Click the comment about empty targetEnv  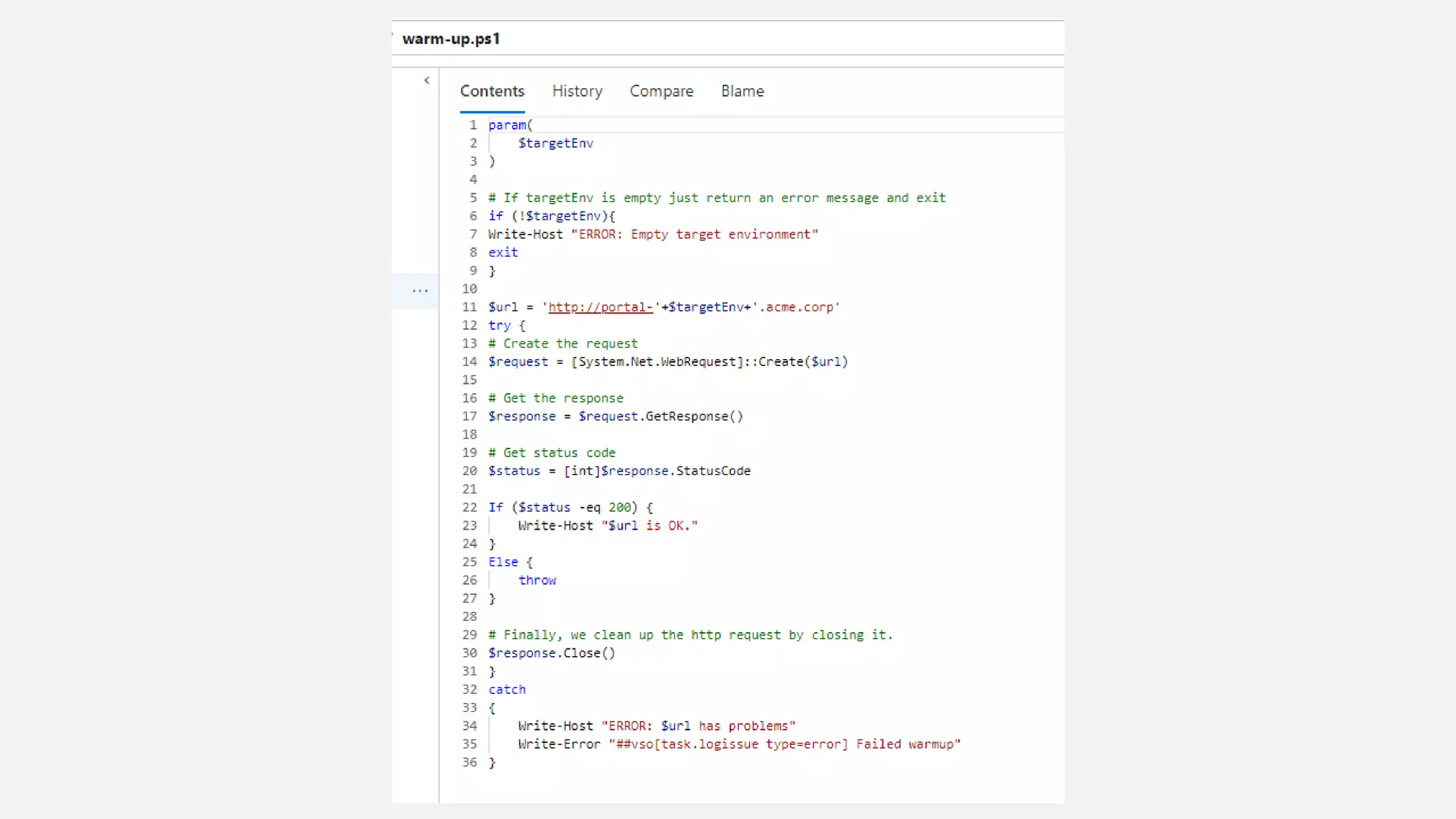click(x=717, y=198)
